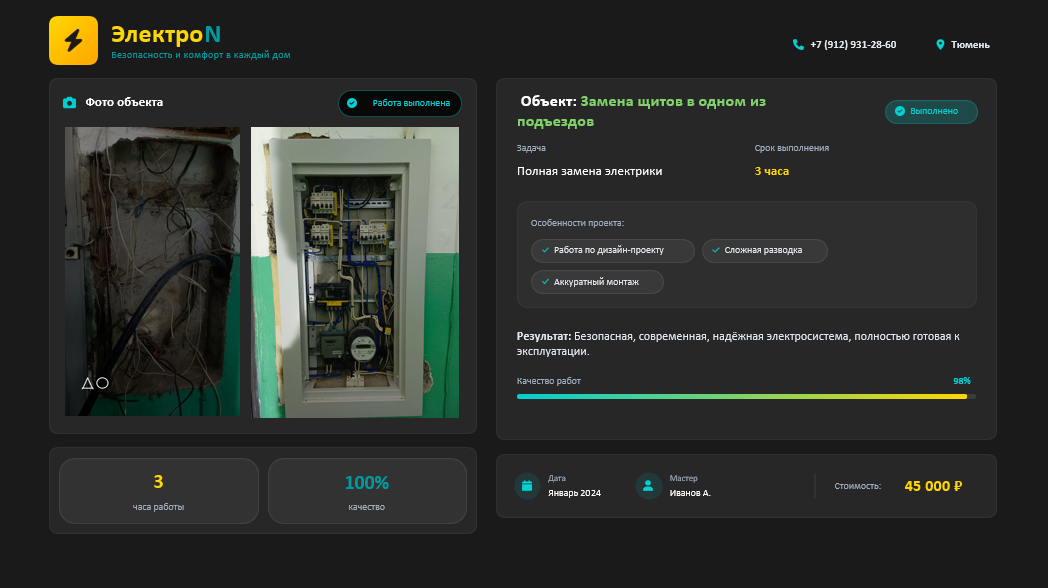
Task: Click checkmark icon in Работа выполнена badge
Action: (x=352, y=103)
